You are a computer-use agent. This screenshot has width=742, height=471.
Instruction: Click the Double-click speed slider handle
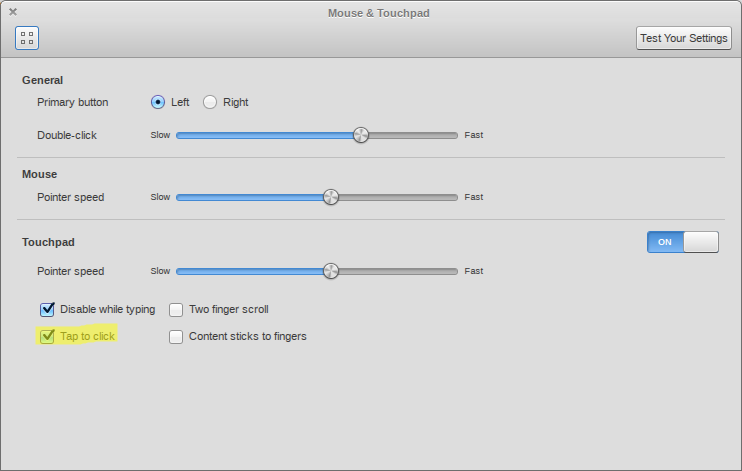click(x=361, y=135)
